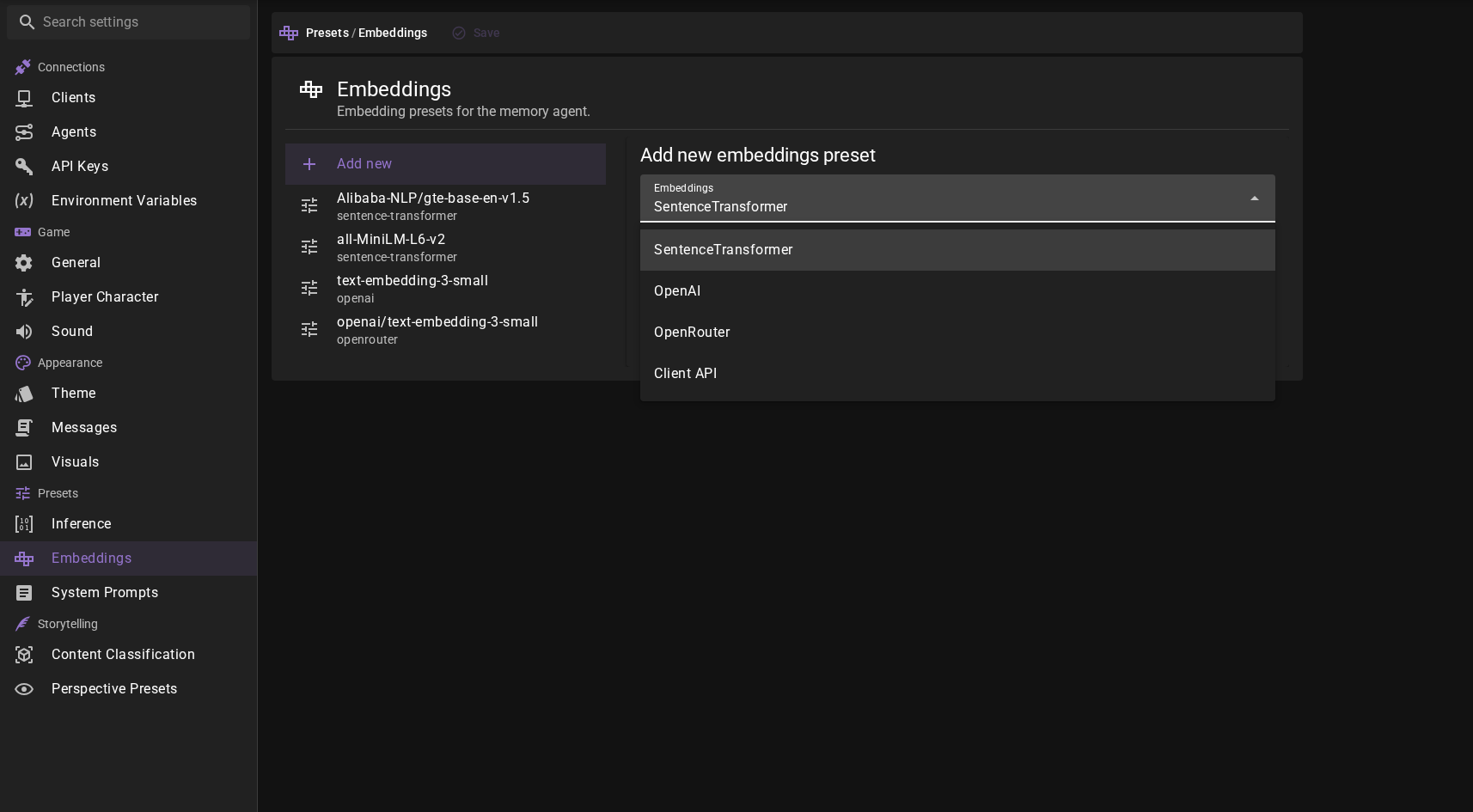Open Player Character settings page
This screenshot has height=812, width=1473.
coord(129,297)
